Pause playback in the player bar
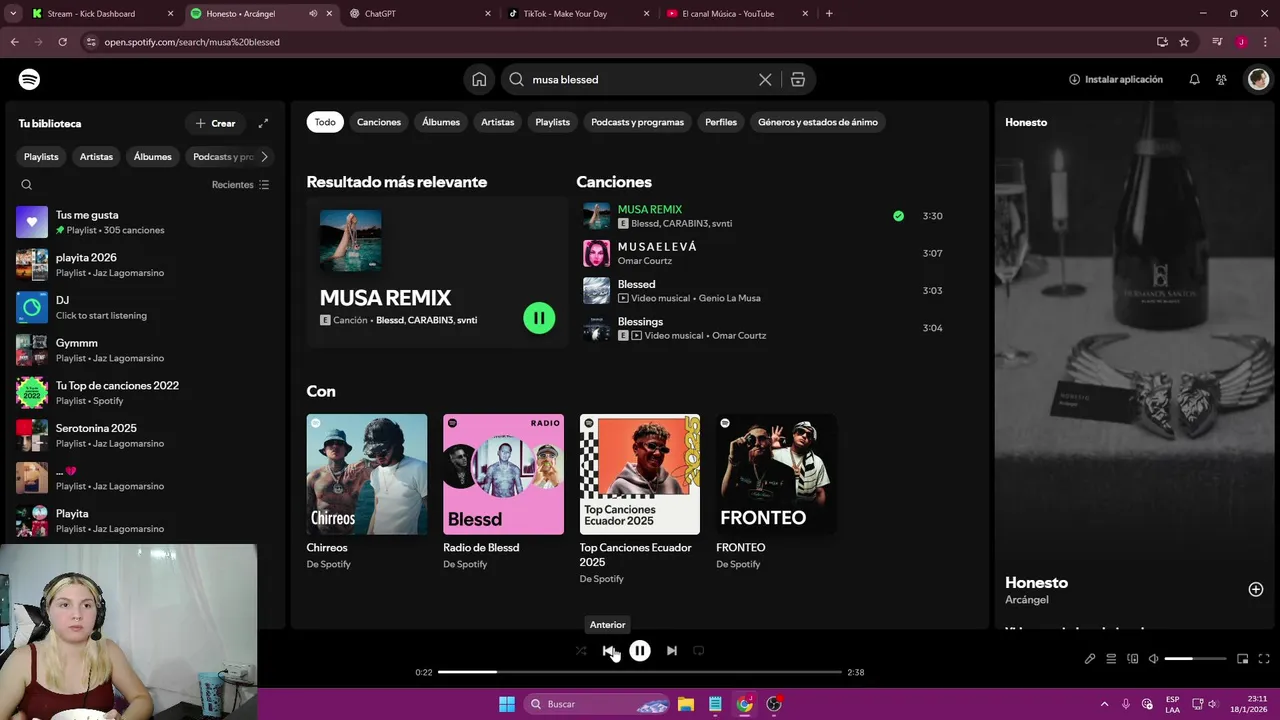1280x720 pixels. pyautogui.click(x=640, y=651)
